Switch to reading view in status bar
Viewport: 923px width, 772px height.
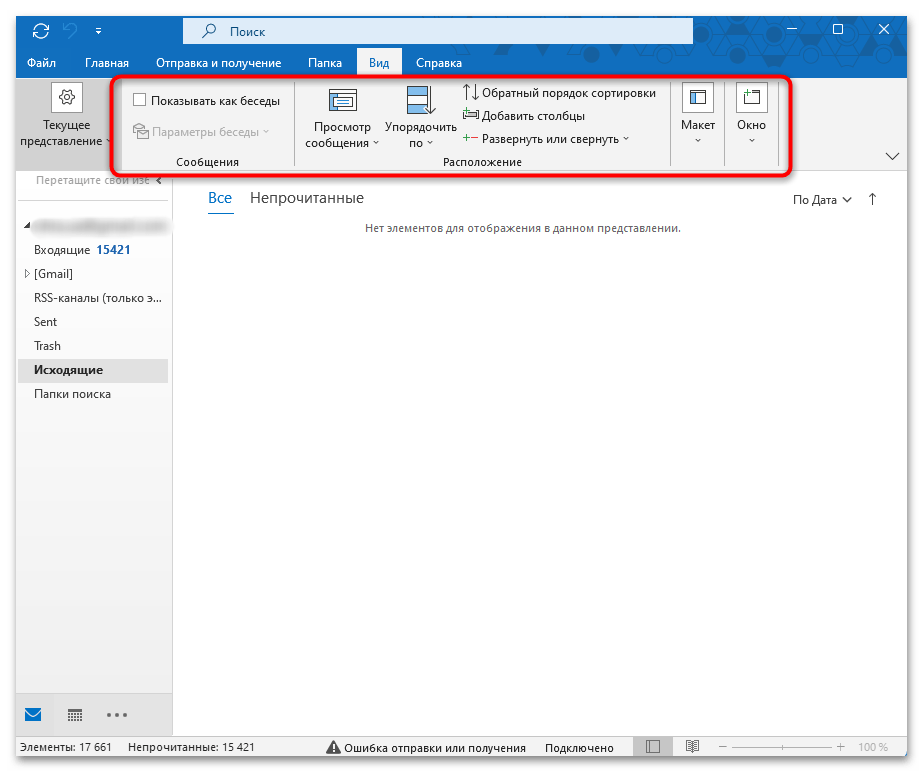tap(692, 747)
